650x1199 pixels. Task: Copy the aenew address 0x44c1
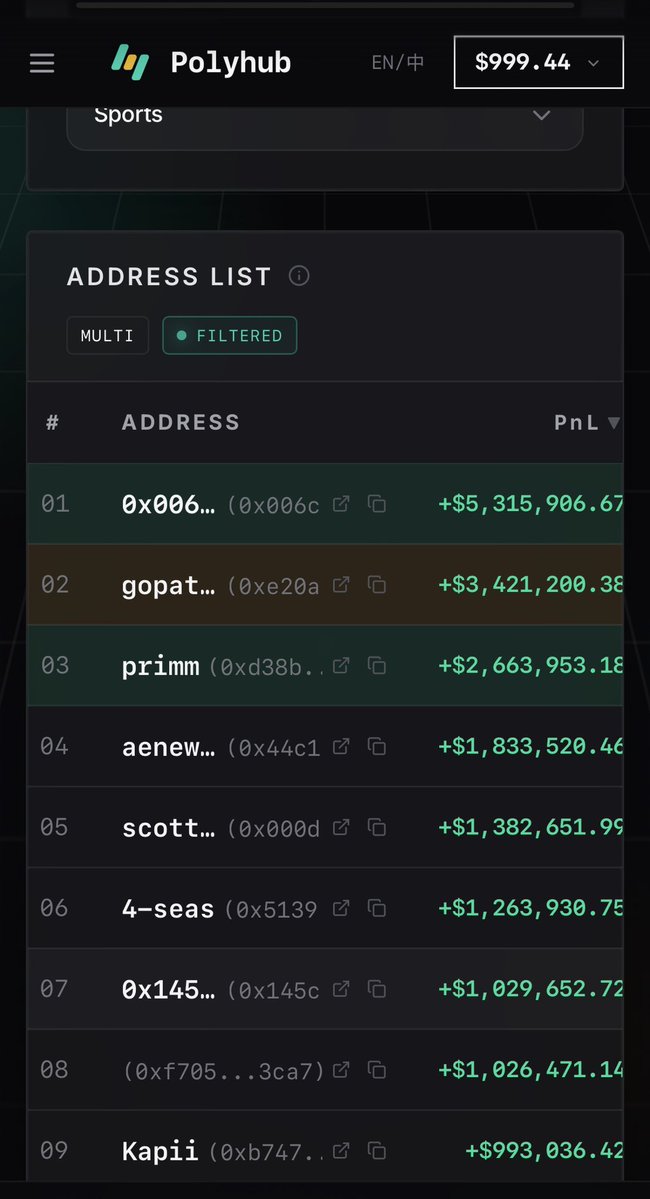(x=377, y=746)
